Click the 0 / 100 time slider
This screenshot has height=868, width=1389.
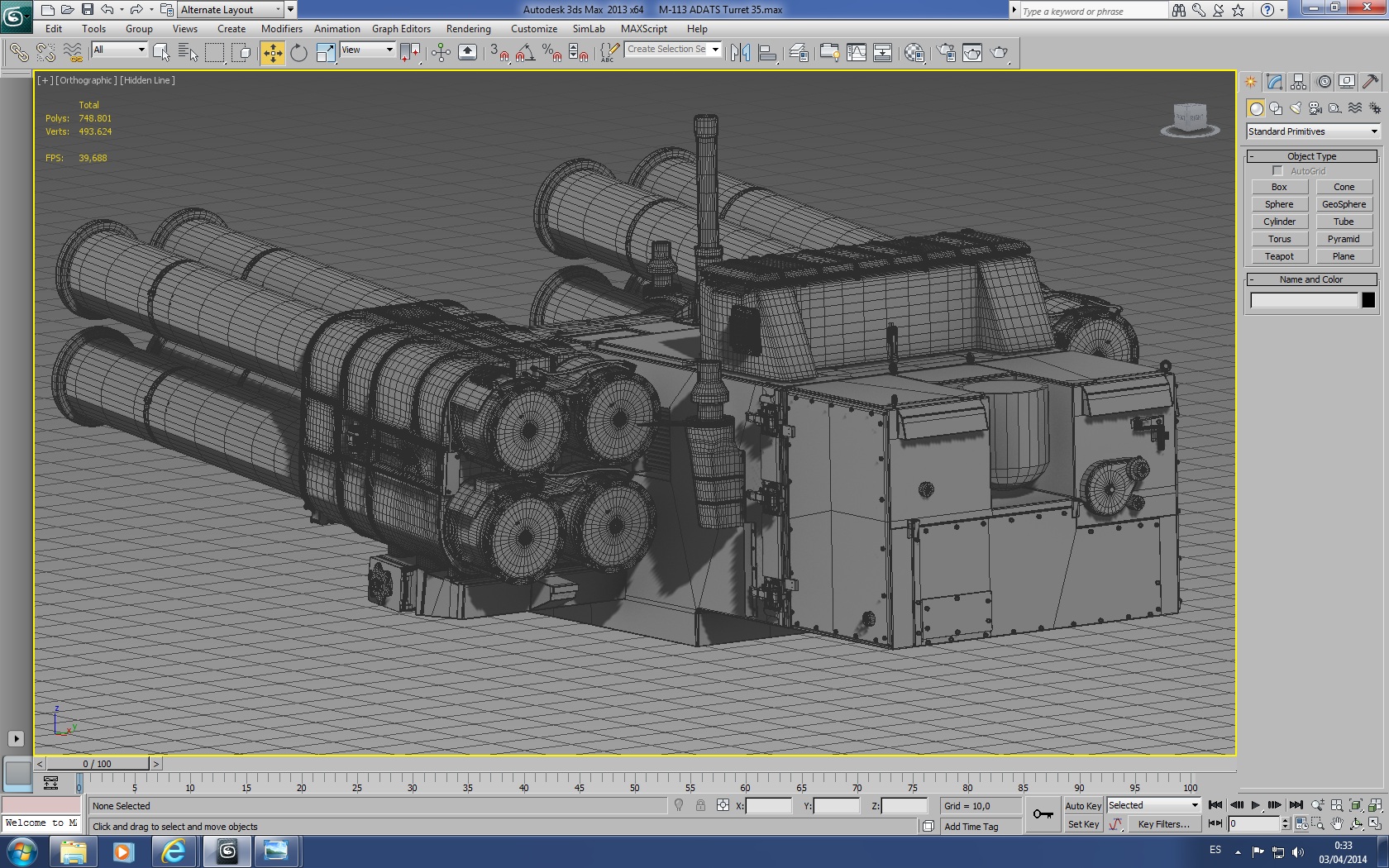click(x=98, y=764)
